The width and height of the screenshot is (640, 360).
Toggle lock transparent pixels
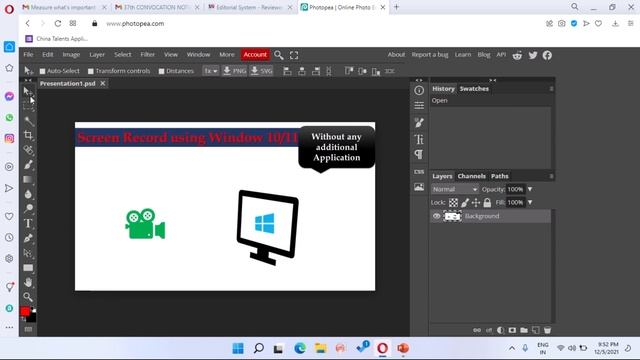click(453, 202)
